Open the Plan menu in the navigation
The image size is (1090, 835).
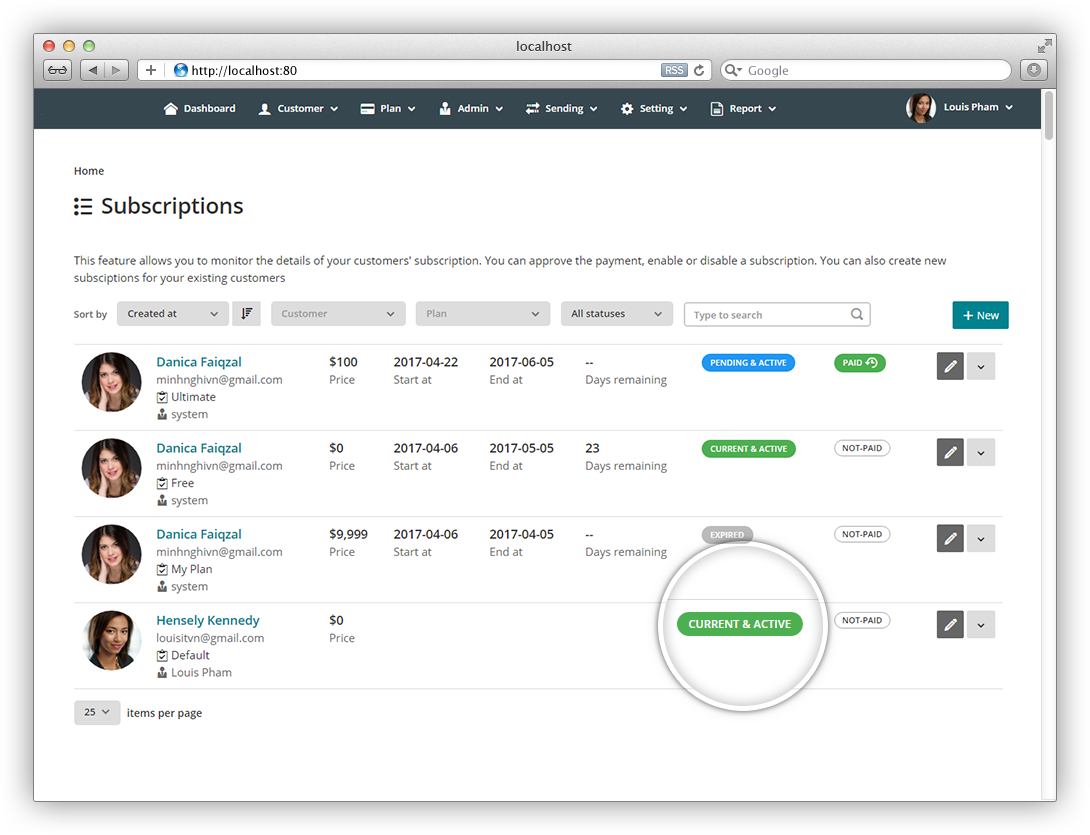pos(387,108)
